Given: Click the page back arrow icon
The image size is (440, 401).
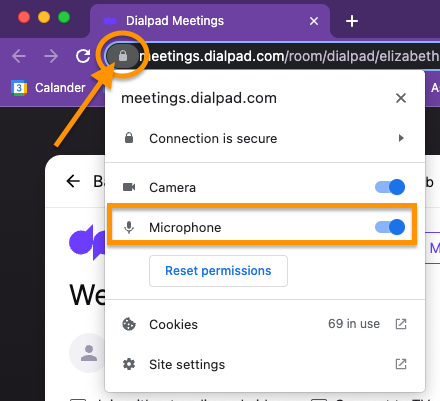Looking at the screenshot, I should tap(73, 181).
